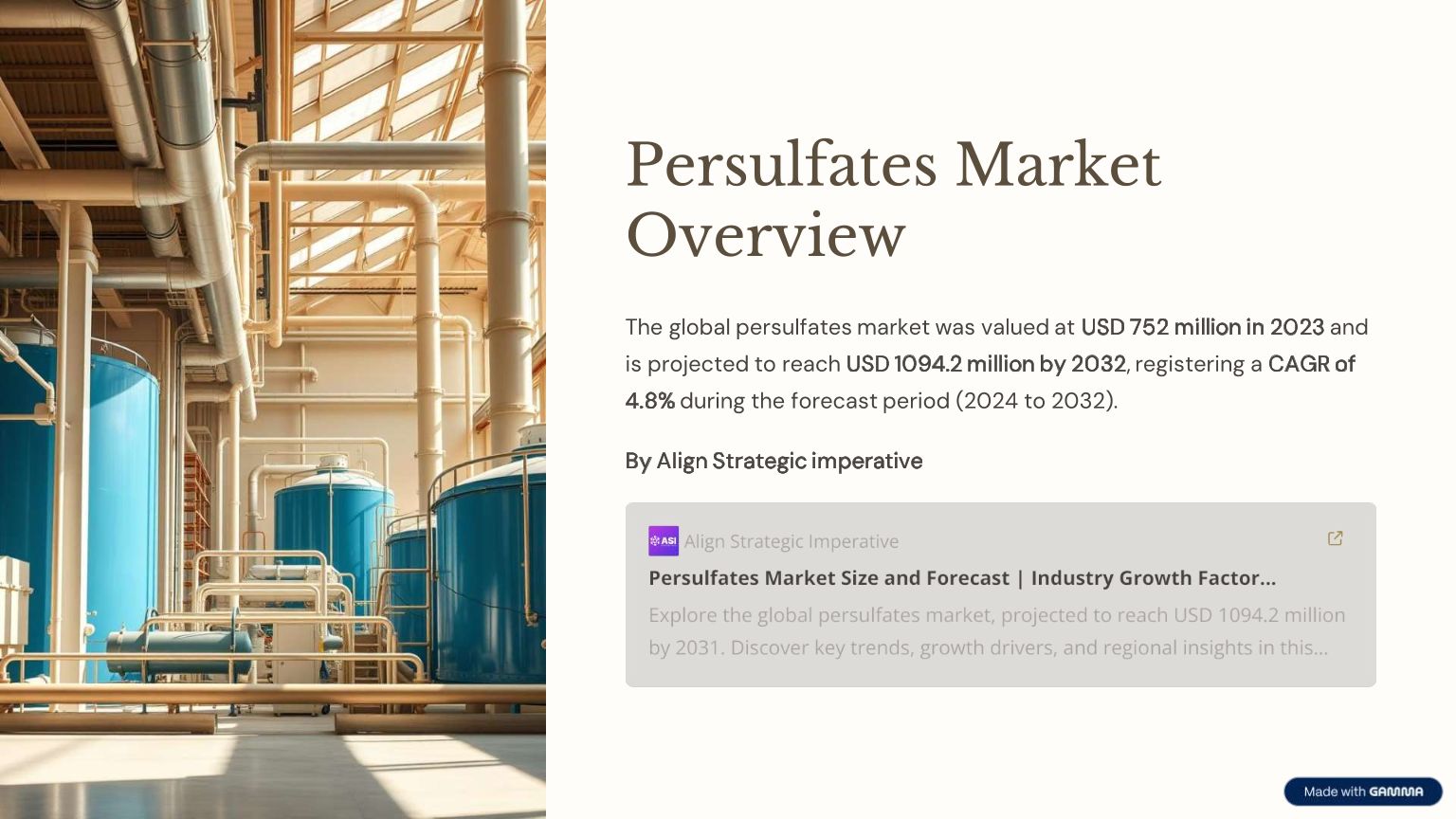Open the Persulfates Market Size and Forecast link
The height and width of the screenshot is (819, 1456).
(x=961, y=578)
